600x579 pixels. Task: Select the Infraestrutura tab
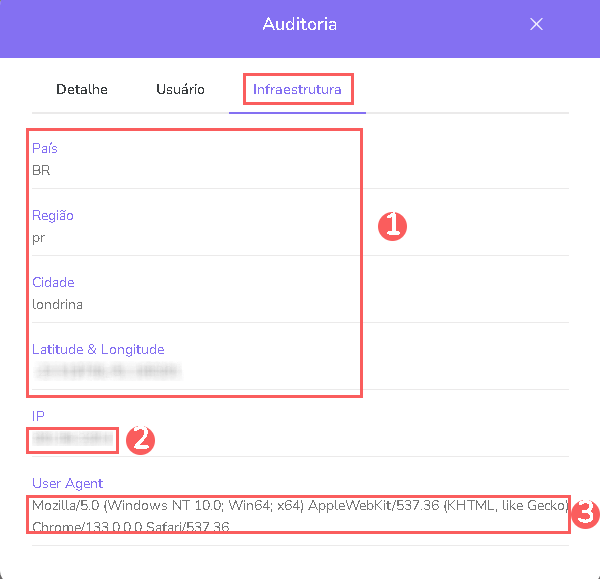coord(297,89)
